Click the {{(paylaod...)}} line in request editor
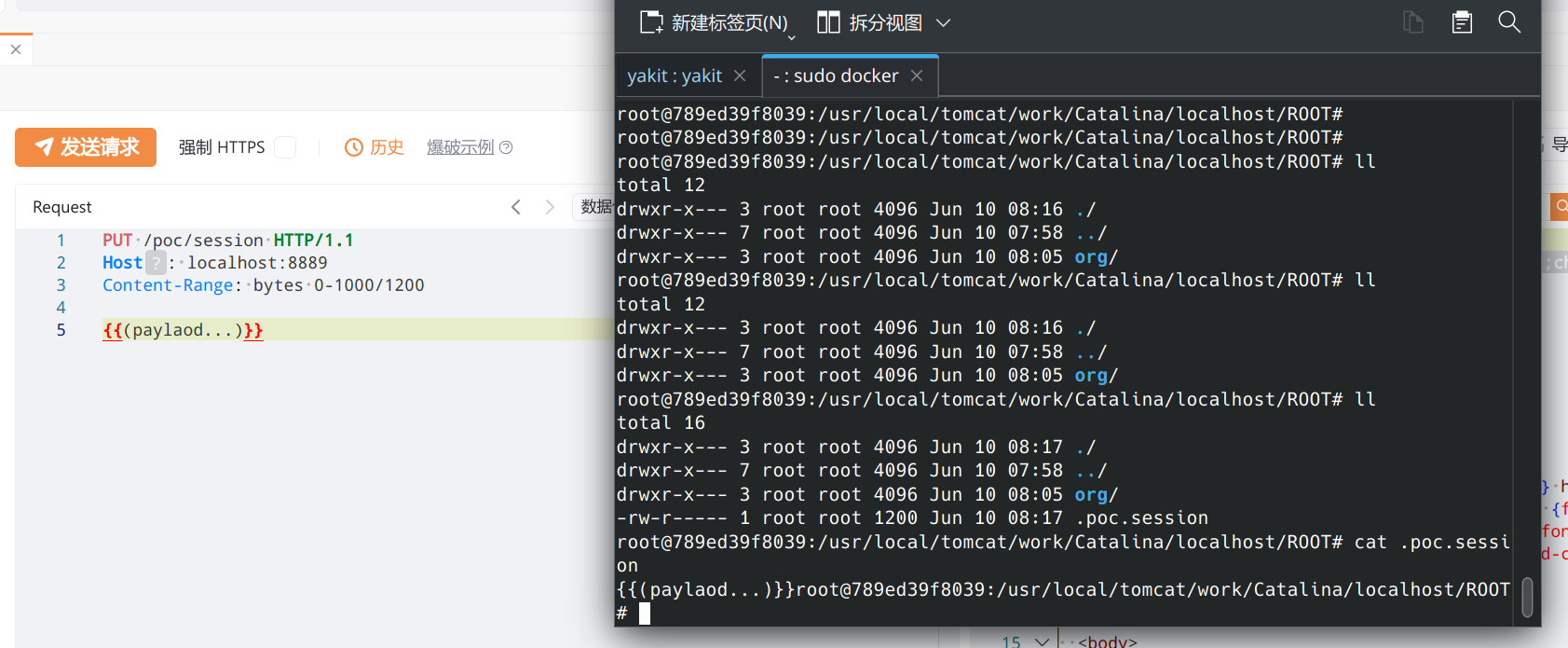This screenshot has width=1568, height=648. point(183,330)
